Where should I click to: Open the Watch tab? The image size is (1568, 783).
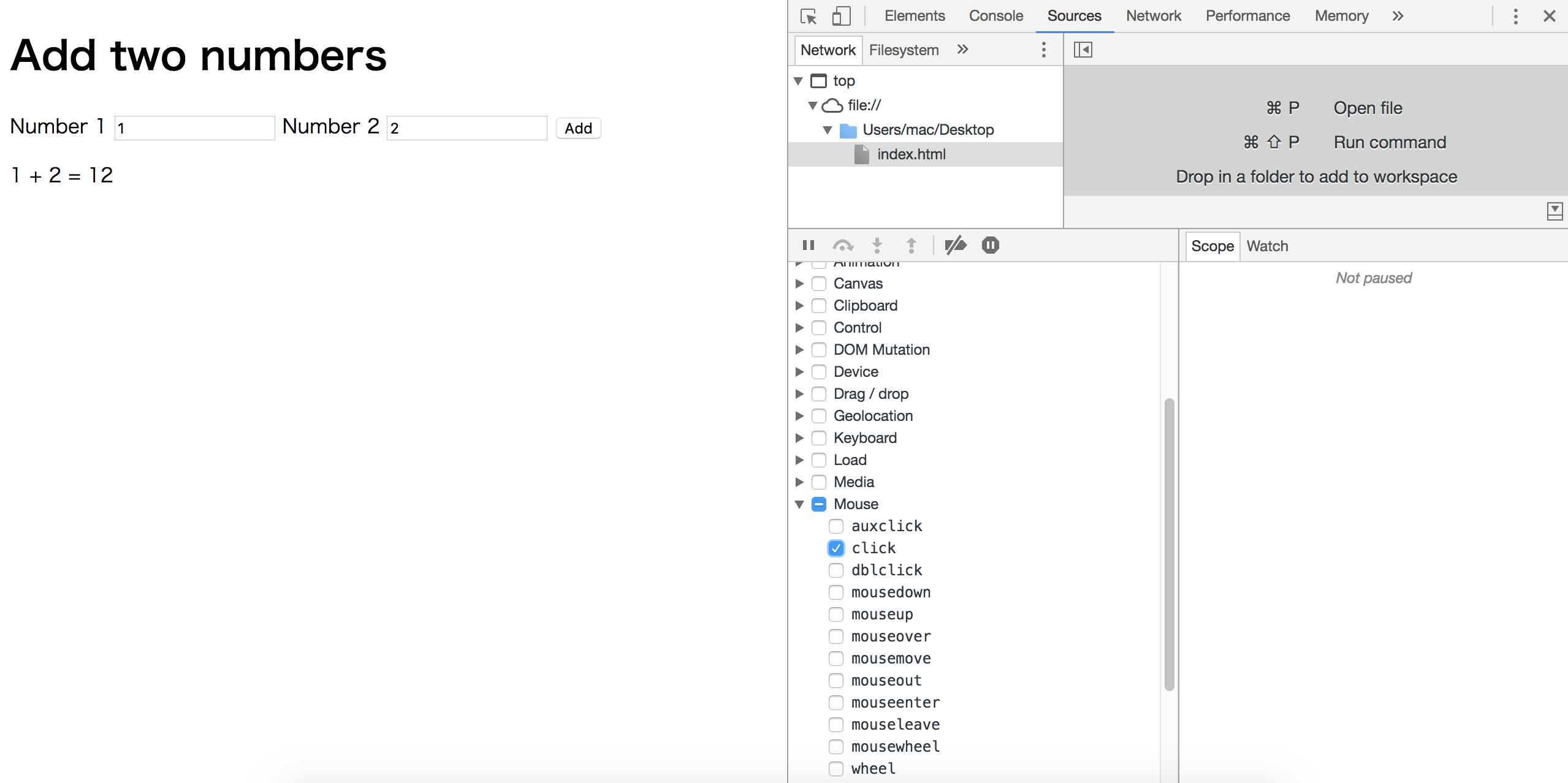click(1267, 246)
